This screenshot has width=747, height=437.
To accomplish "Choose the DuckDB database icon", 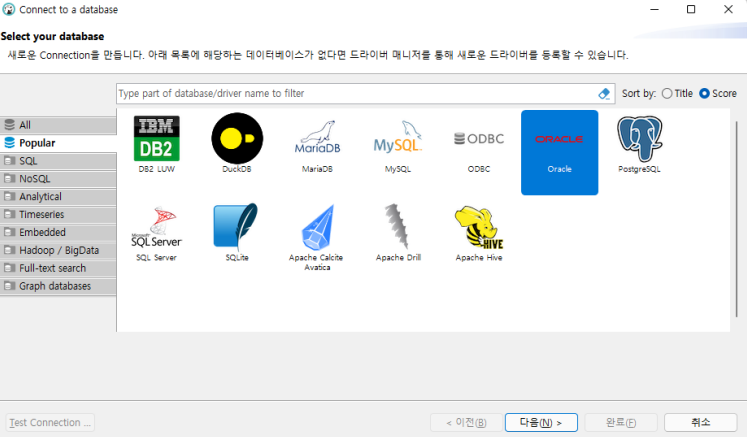I will [237, 138].
